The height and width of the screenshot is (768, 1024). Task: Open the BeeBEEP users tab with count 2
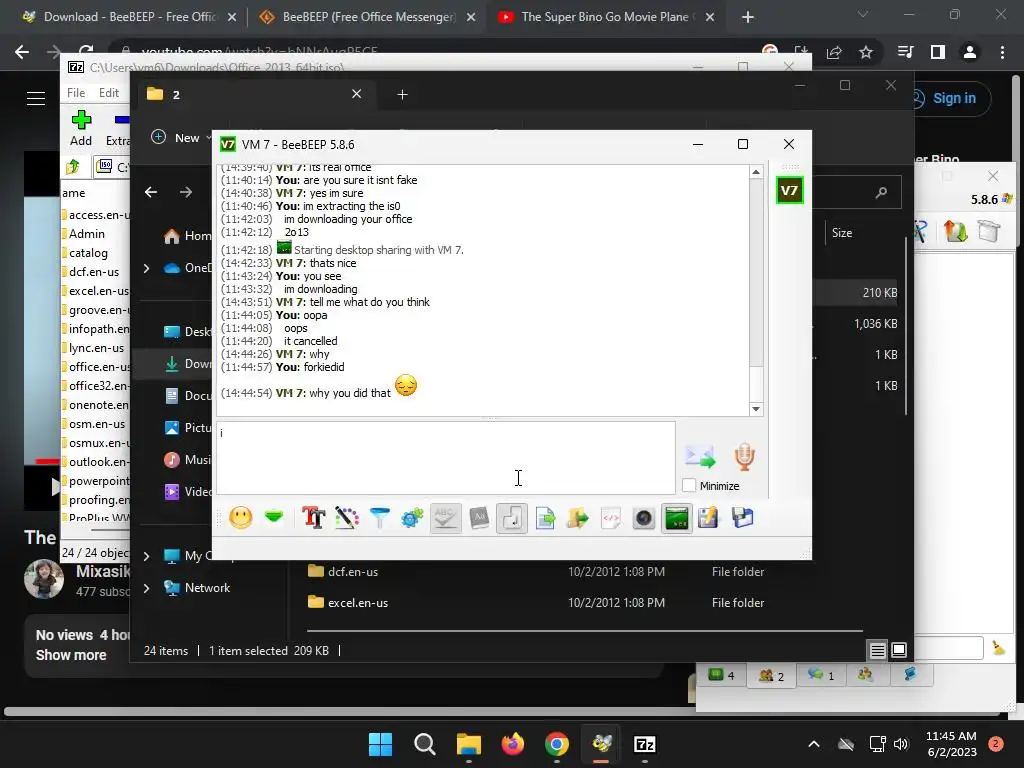(771, 676)
